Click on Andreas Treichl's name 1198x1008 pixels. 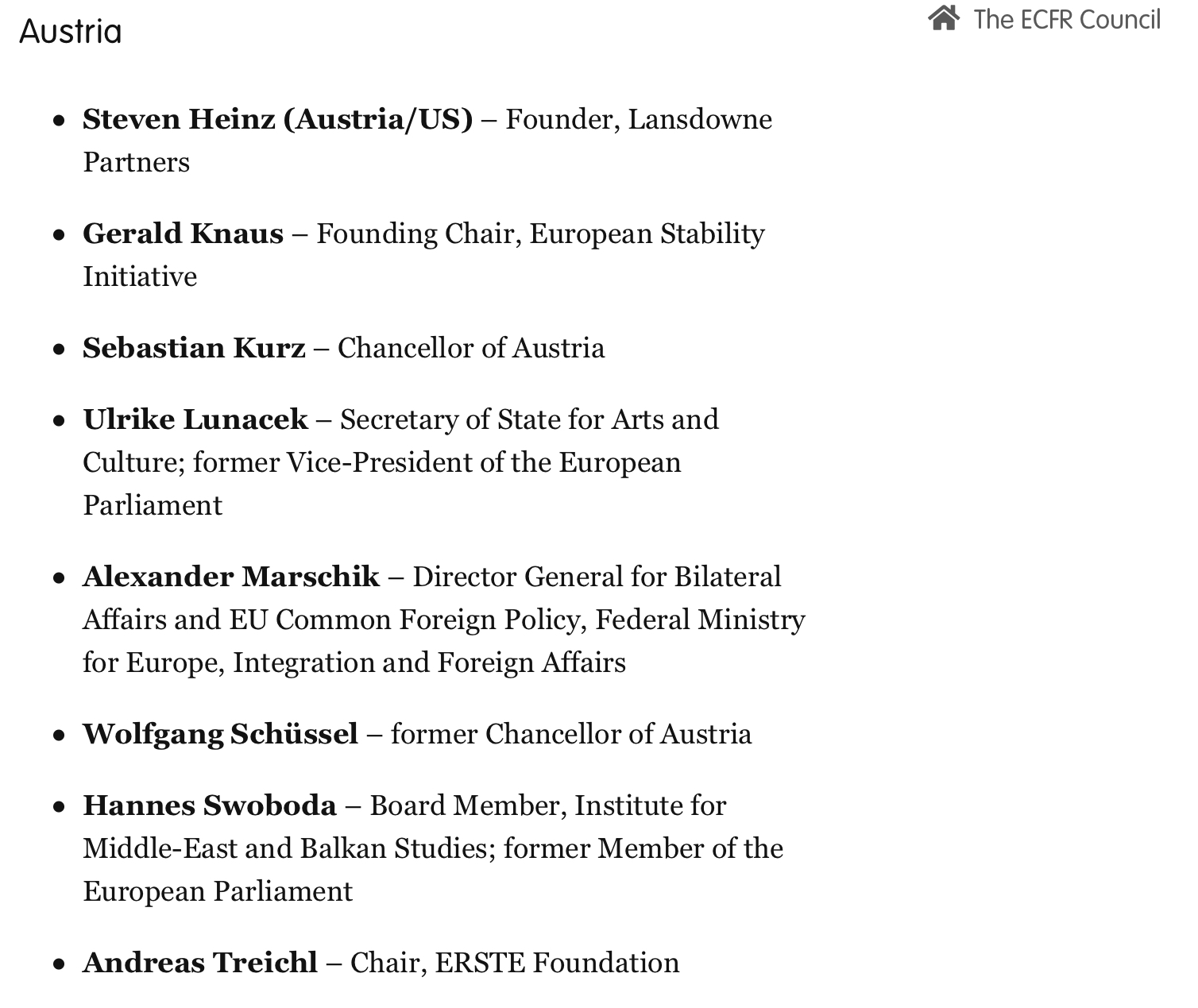pos(200,963)
